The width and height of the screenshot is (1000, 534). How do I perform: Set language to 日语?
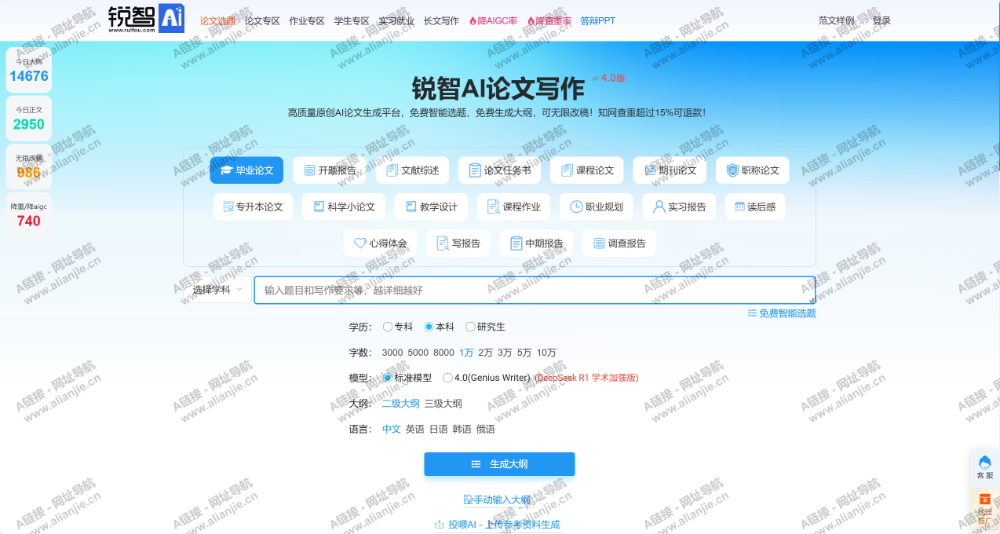coord(438,429)
